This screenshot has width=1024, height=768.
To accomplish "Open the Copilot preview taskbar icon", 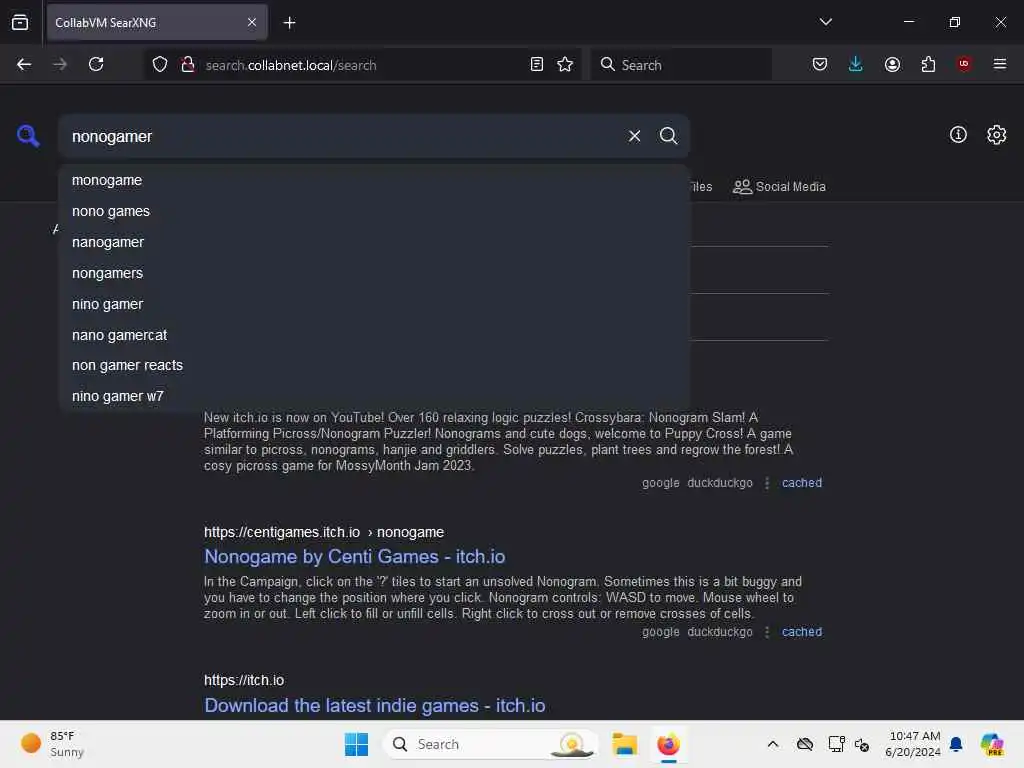I will click(992, 744).
